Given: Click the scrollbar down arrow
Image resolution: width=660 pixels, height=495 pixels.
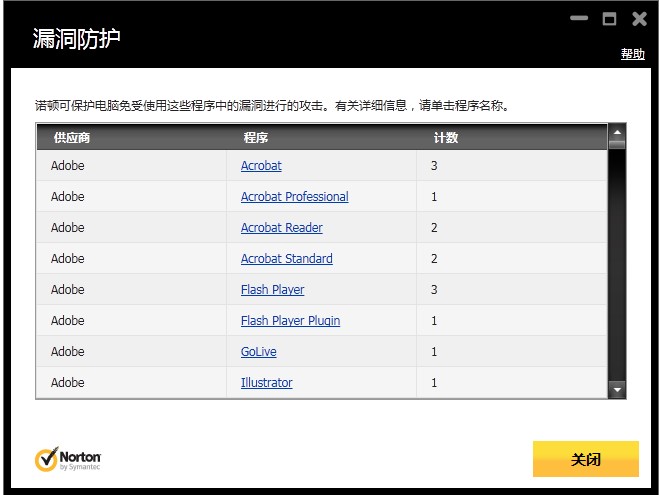Looking at the screenshot, I should (617, 390).
